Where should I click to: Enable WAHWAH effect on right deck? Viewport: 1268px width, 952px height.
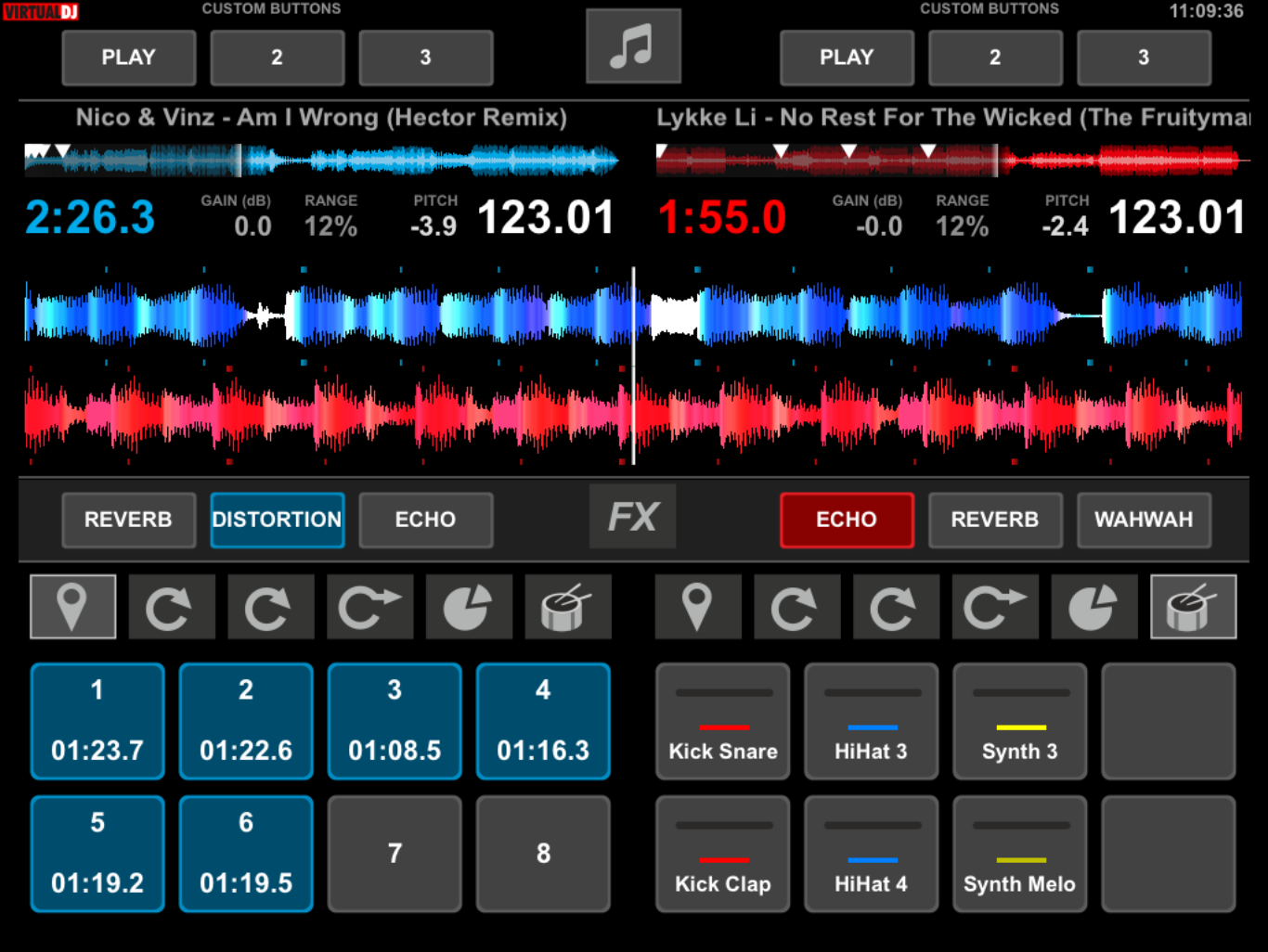[x=1144, y=520]
